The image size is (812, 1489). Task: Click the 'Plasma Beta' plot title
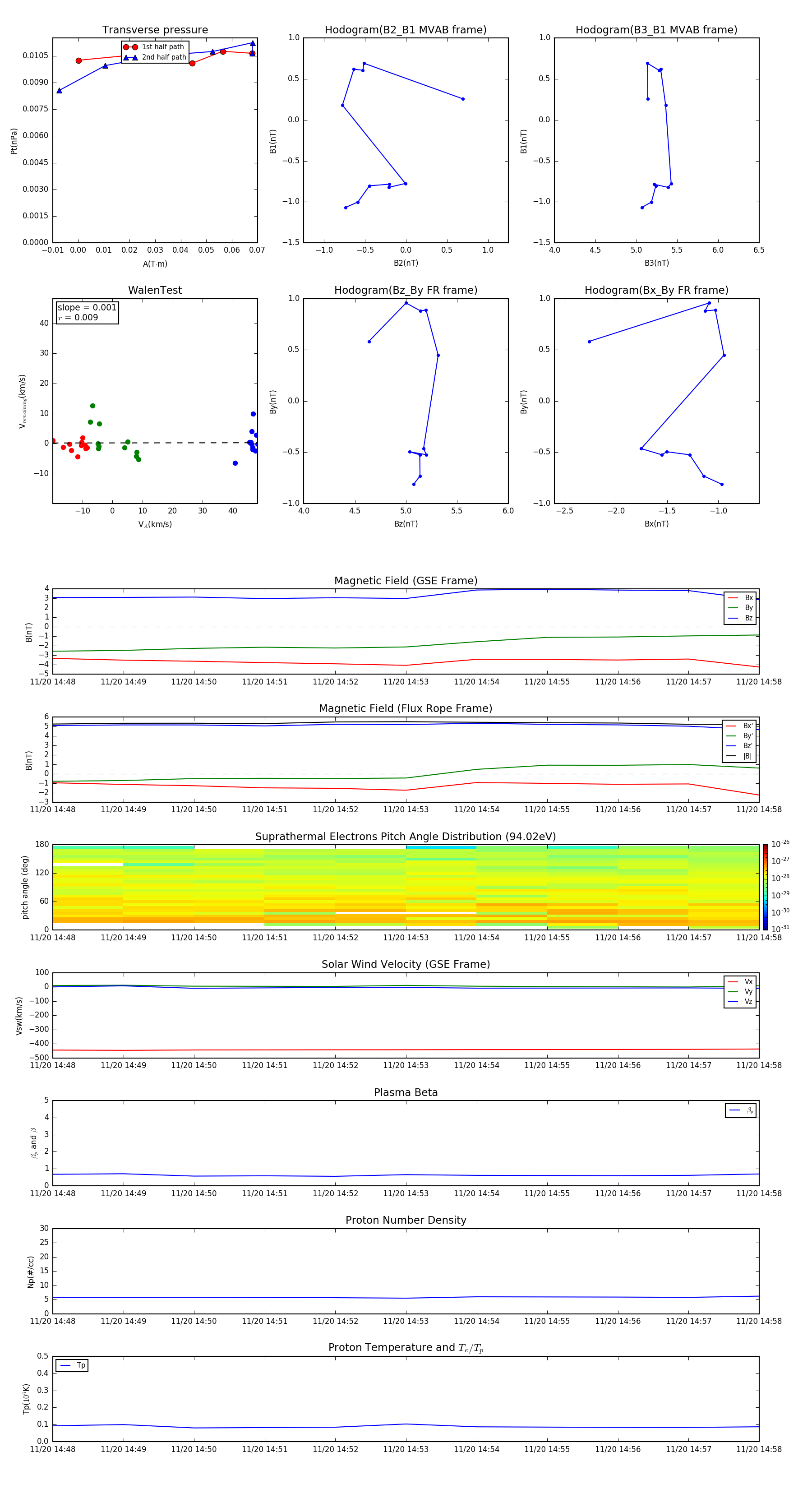coord(406,1093)
